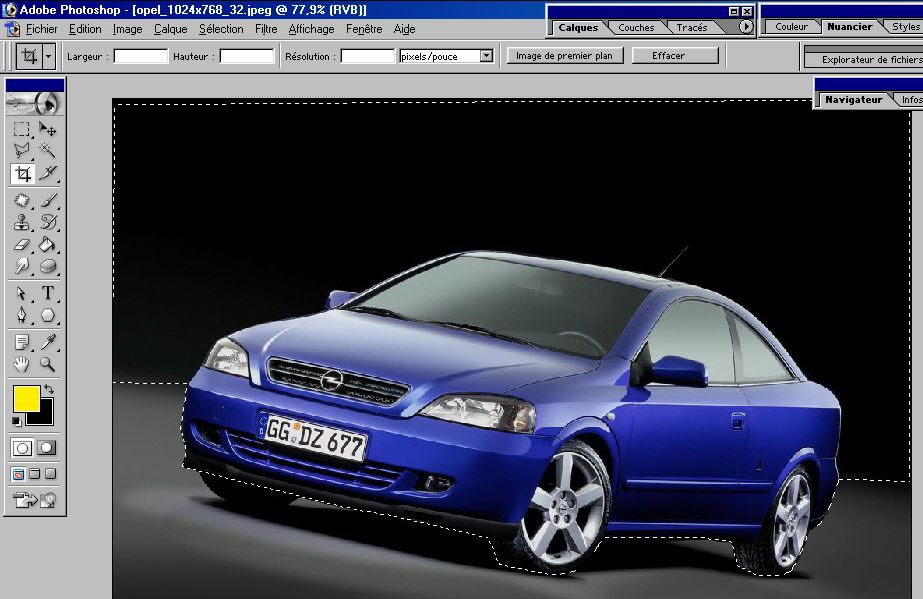Select the Paint Bucket tool
This screenshot has height=599, width=923.
pyautogui.click(x=48, y=244)
